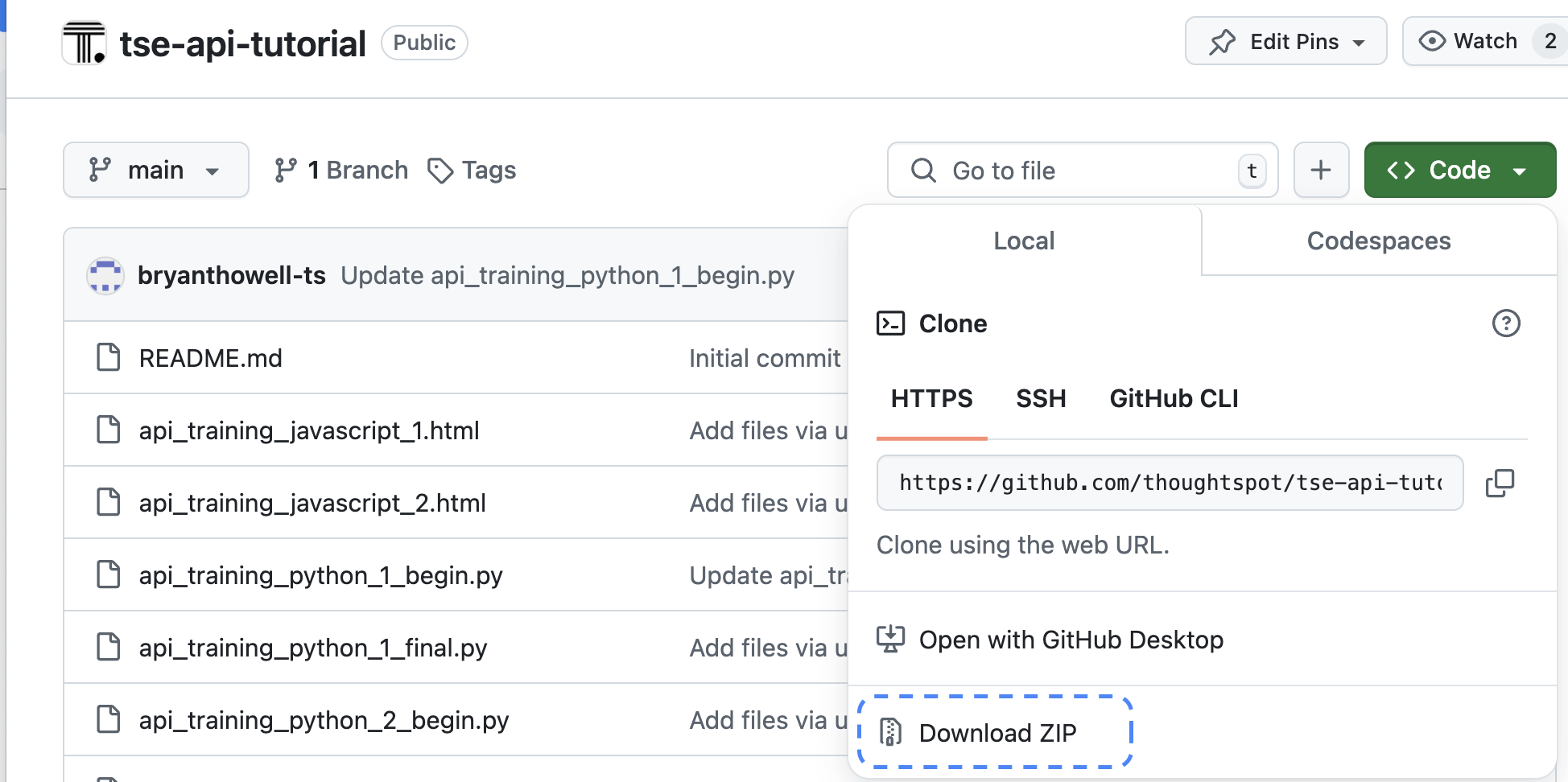Click the branch icon beside main

coord(100,170)
